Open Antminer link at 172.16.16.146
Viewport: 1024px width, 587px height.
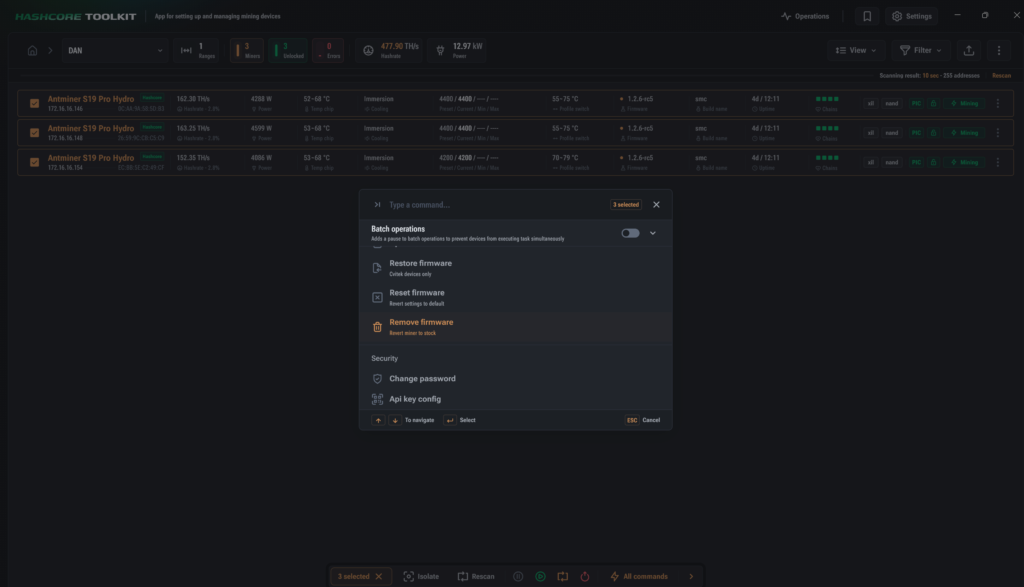(x=91, y=99)
